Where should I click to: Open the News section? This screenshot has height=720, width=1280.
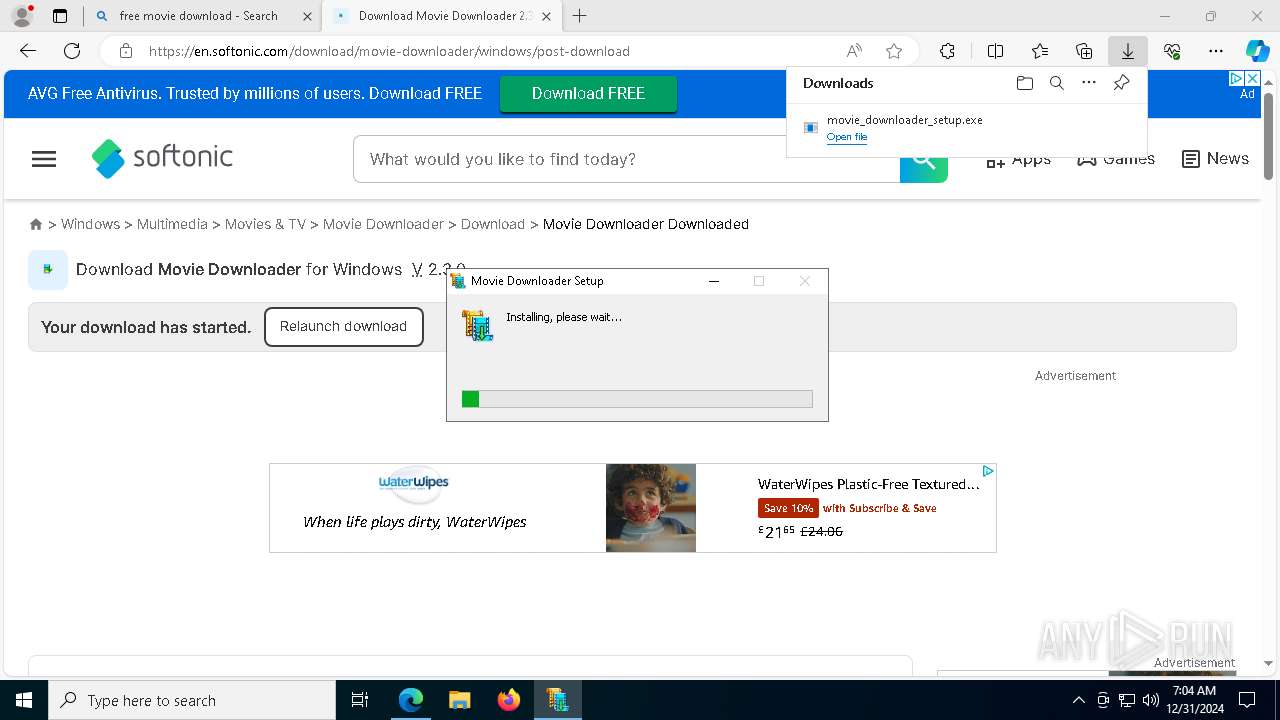pyautogui.click(x=1215, y=159)
